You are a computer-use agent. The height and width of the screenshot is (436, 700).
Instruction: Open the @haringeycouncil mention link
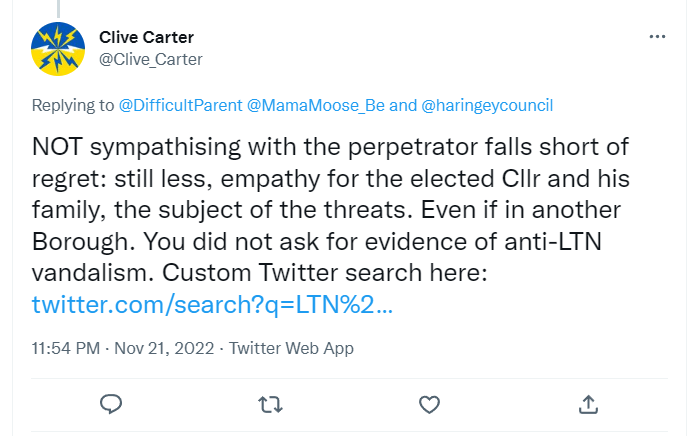pos(487,105)
